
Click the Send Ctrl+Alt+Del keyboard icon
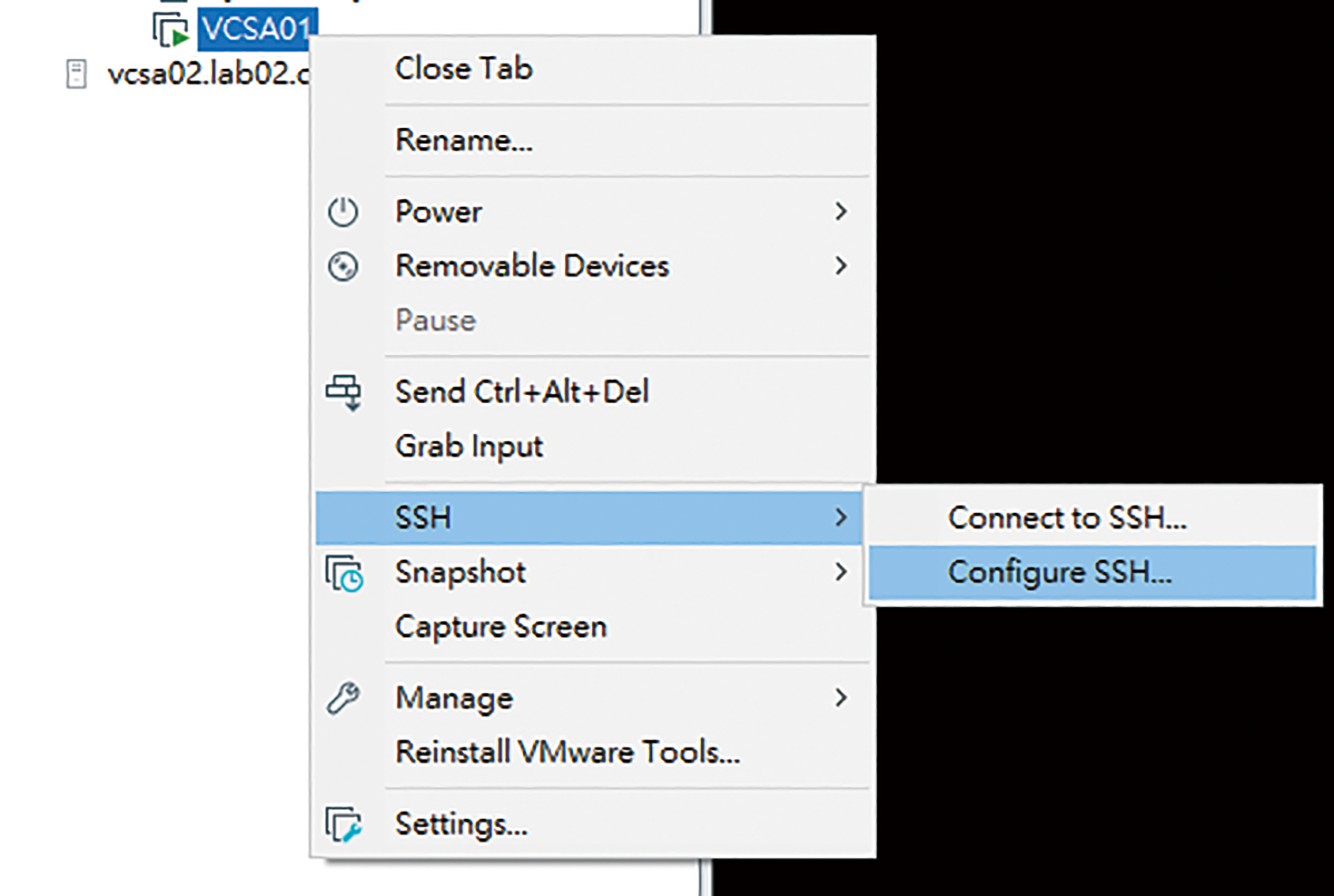pyautogui.click(x=344, y=393)
